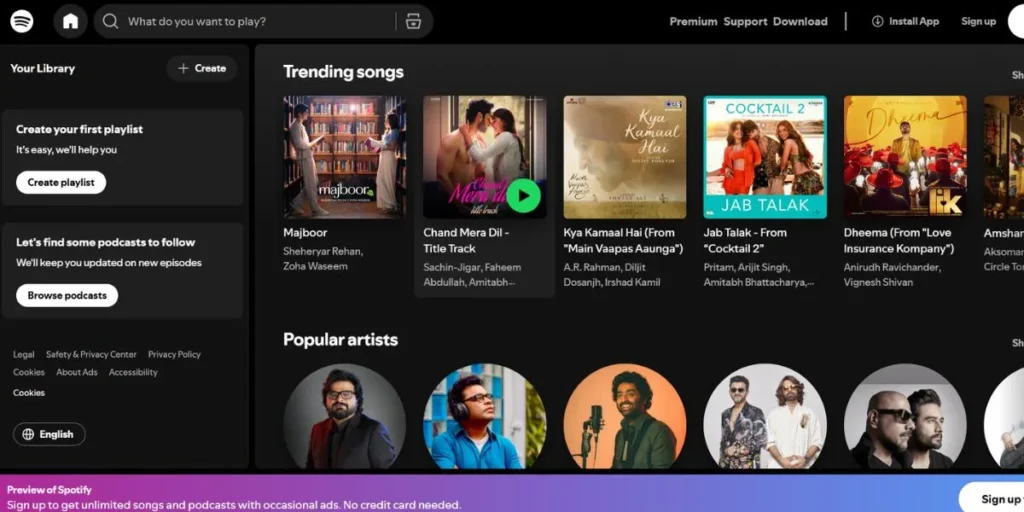Focus the 'What do you want to play?' field
This screenshot has width=1024, height=512.
click(264, 22)
